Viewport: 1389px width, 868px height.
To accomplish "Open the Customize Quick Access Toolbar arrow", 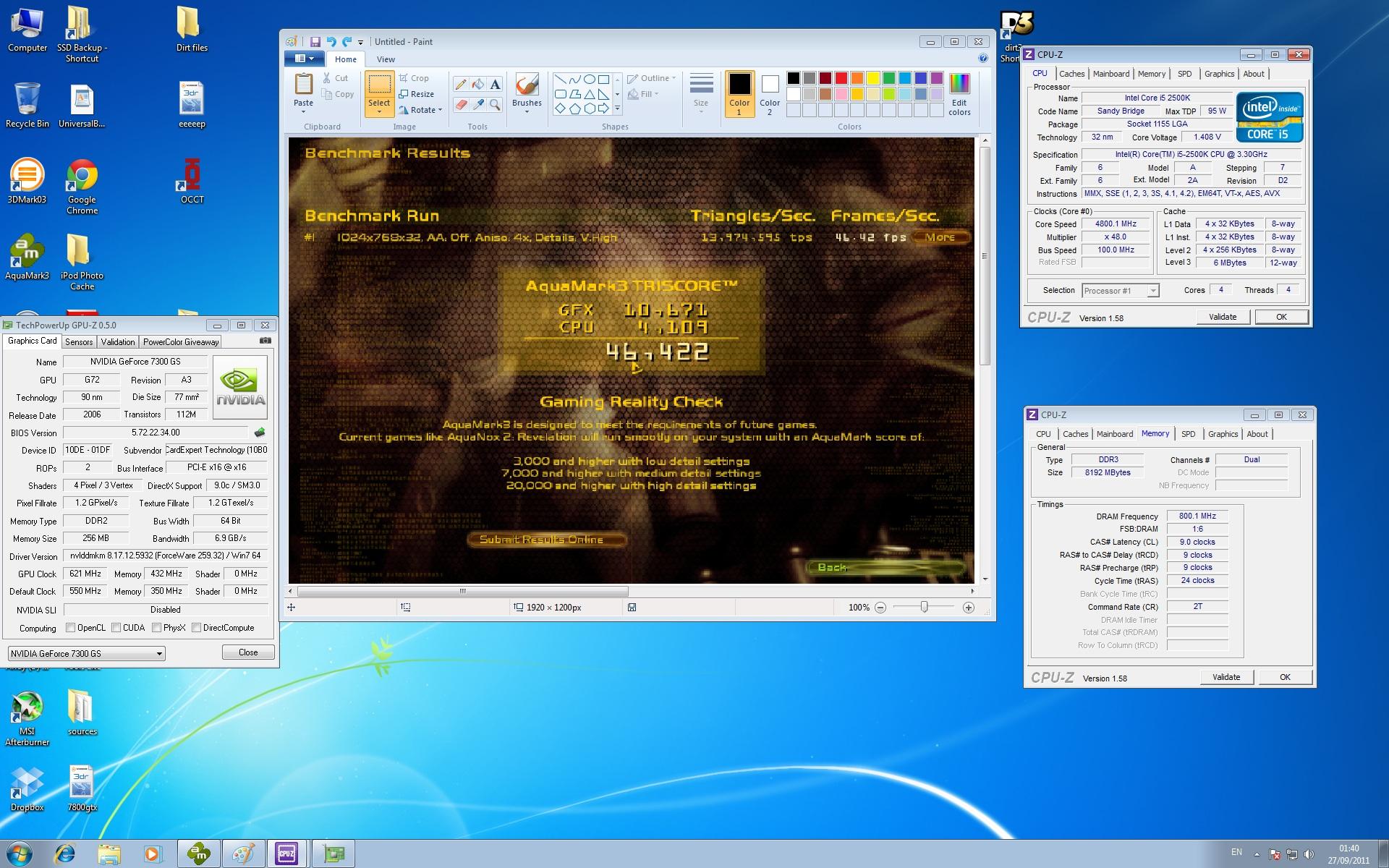I will point(360,42).
